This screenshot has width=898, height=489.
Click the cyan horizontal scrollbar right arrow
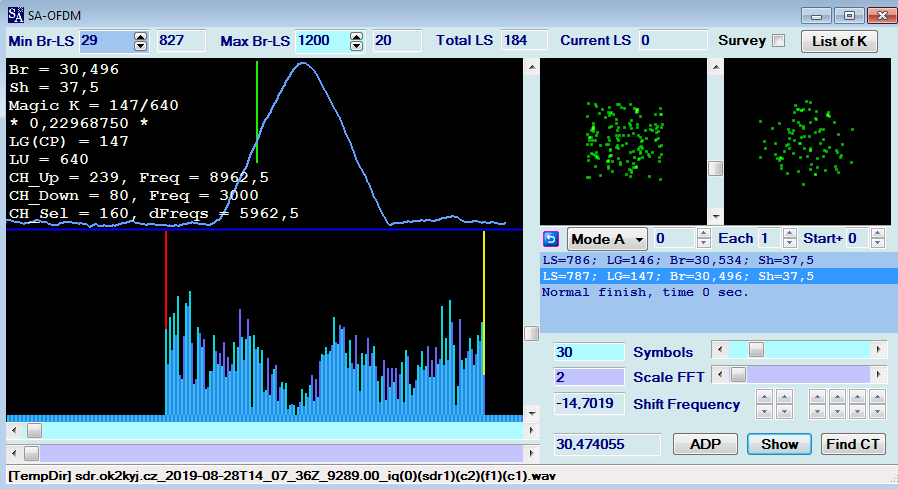point(531,431)
